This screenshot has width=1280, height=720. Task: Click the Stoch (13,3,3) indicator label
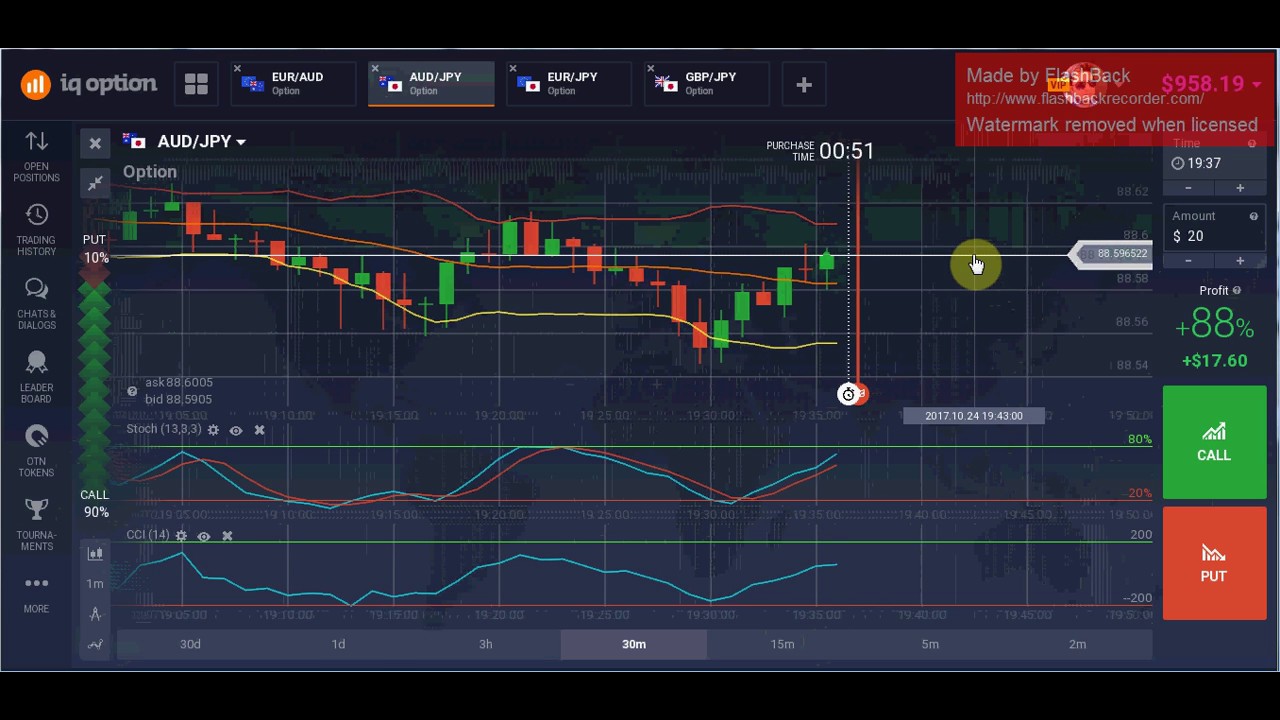coord(163,429)
